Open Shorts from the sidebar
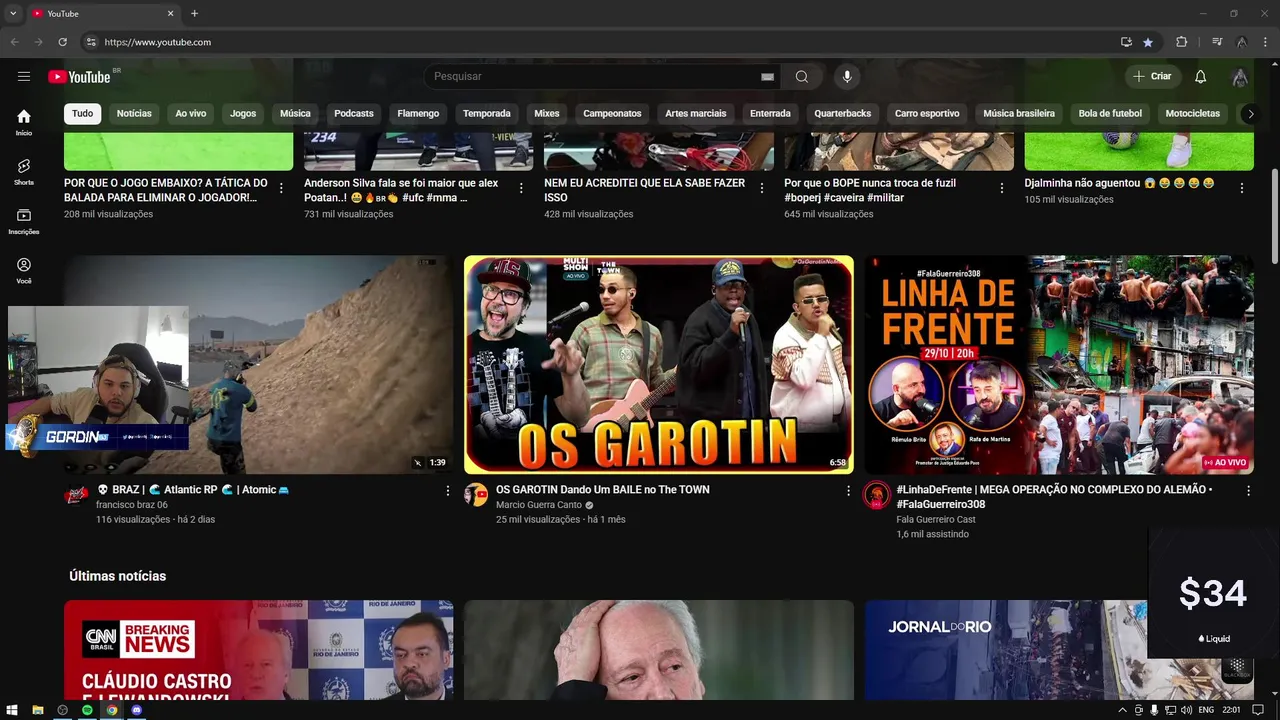Image resolution: width=1280 pixels, height=720 pixels. (x=24, y=171)
